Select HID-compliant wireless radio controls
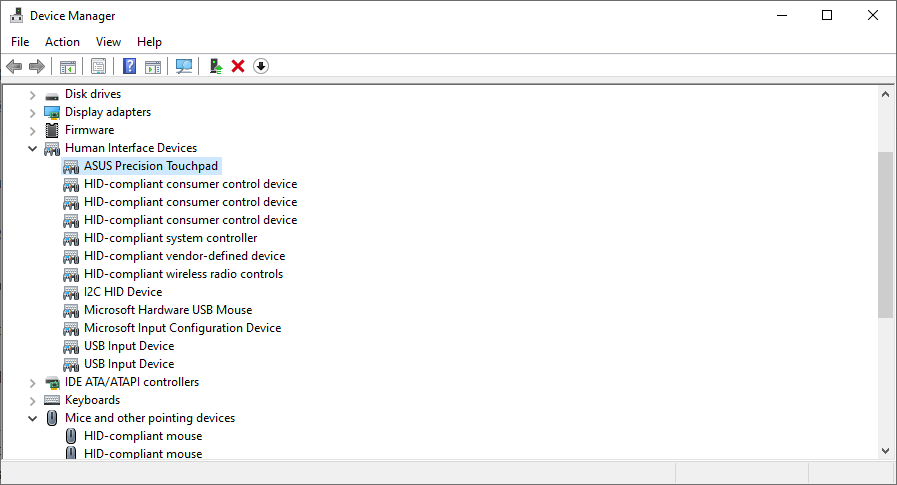This screenshot has width=897, height=485. tap(183, 274)
